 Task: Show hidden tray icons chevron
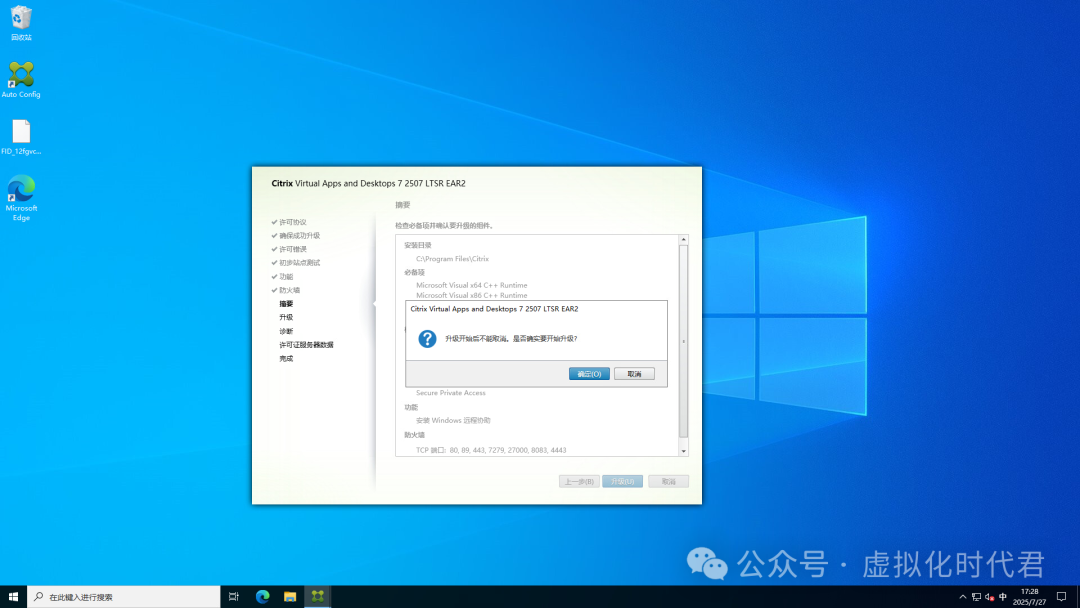click(962, 597)
